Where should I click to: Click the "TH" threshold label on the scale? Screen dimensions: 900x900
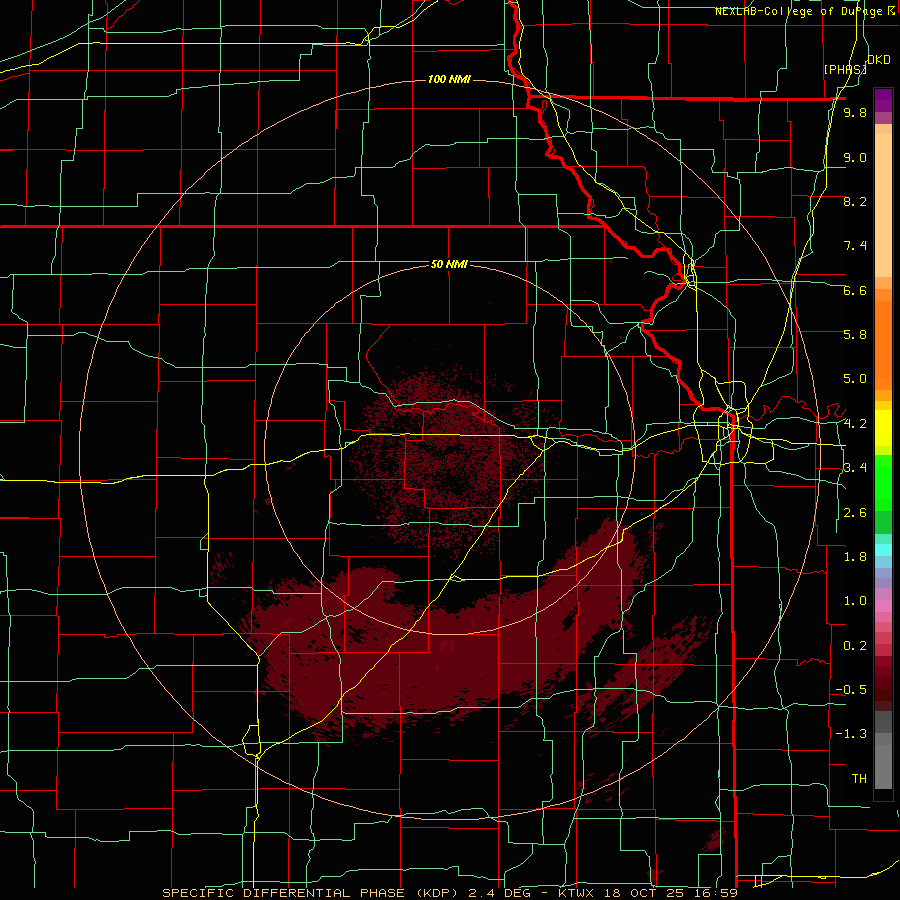point(859,778)
